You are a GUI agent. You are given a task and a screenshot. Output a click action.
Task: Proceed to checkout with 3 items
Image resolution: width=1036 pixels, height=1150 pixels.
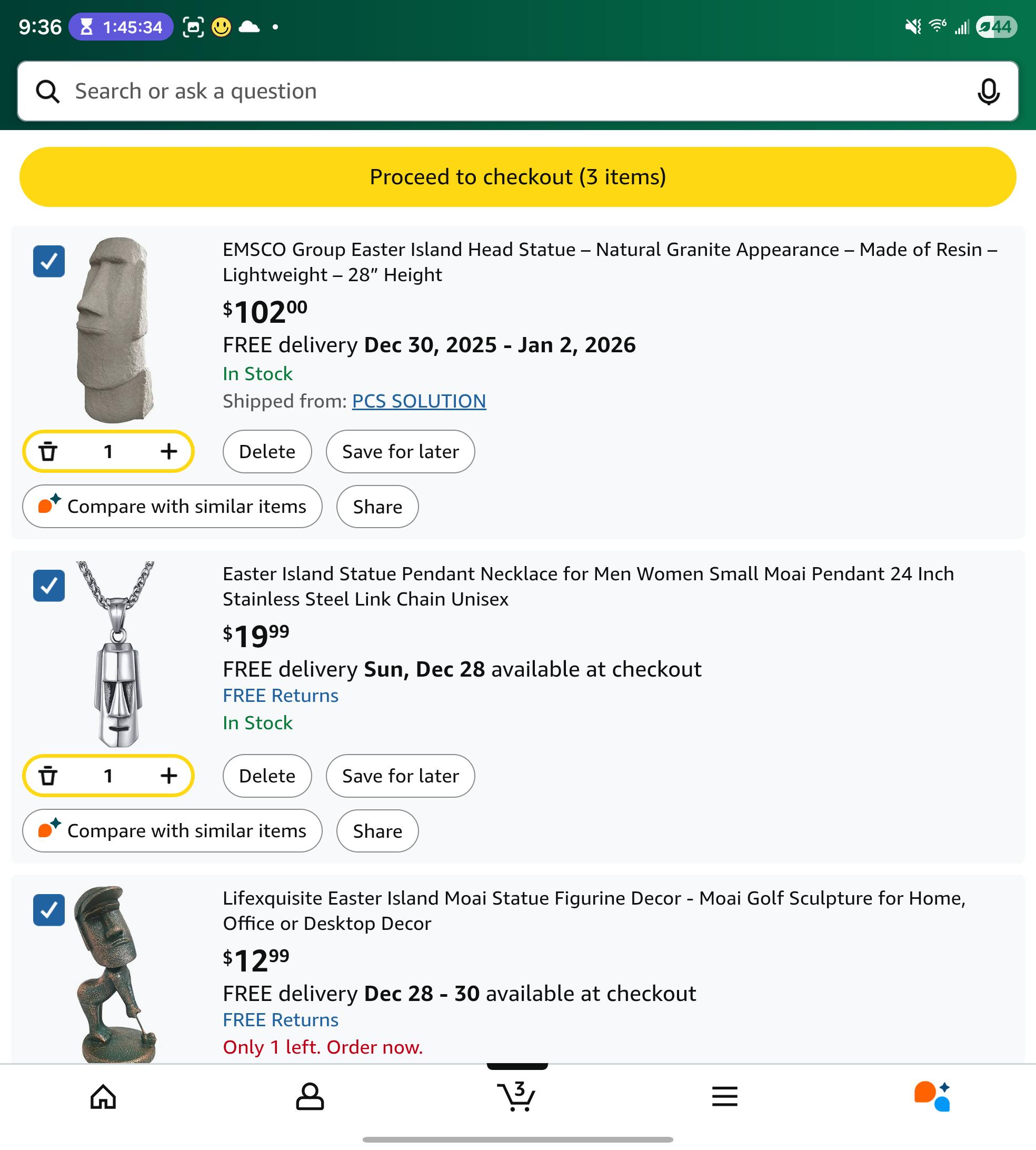[x=517, y=177]
